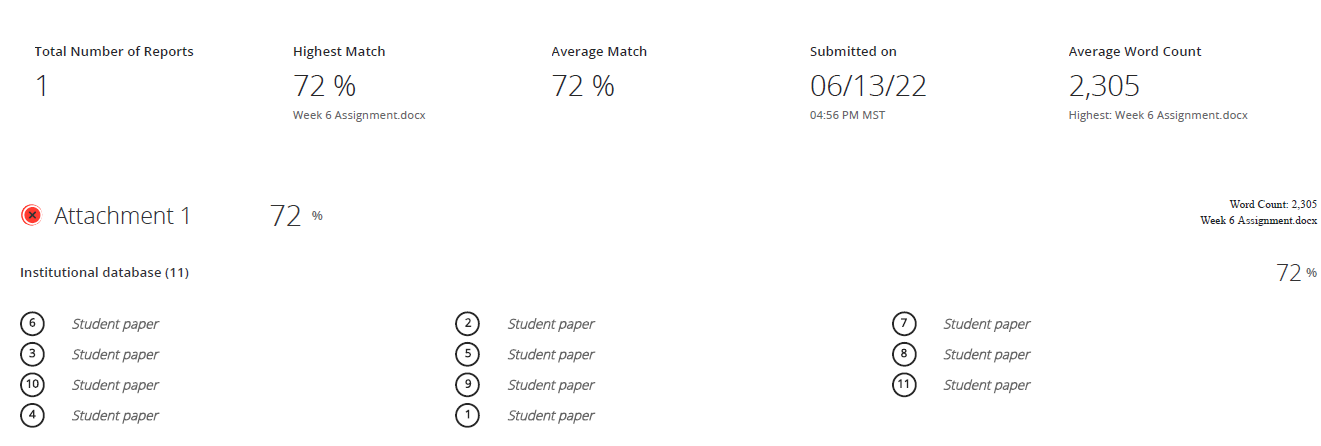Click the 72 % Institutional database match score

(1297, 272)
